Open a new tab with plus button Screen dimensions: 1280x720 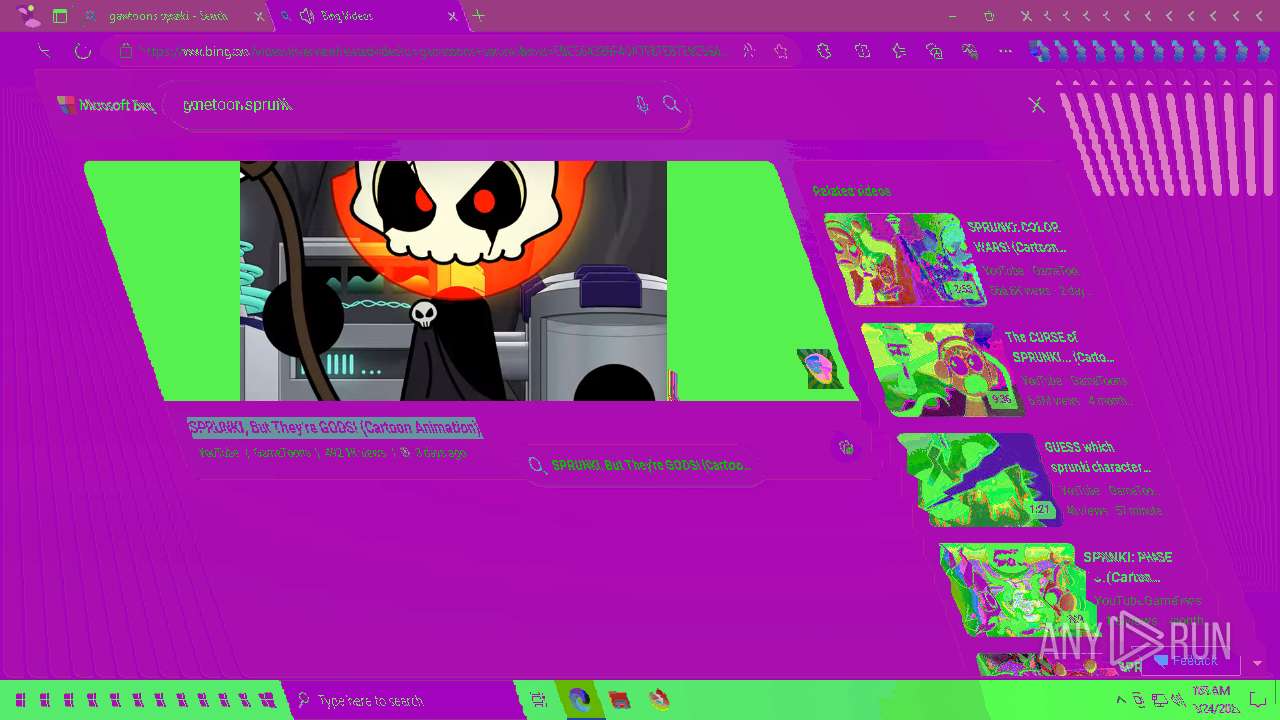pos(479,16)
